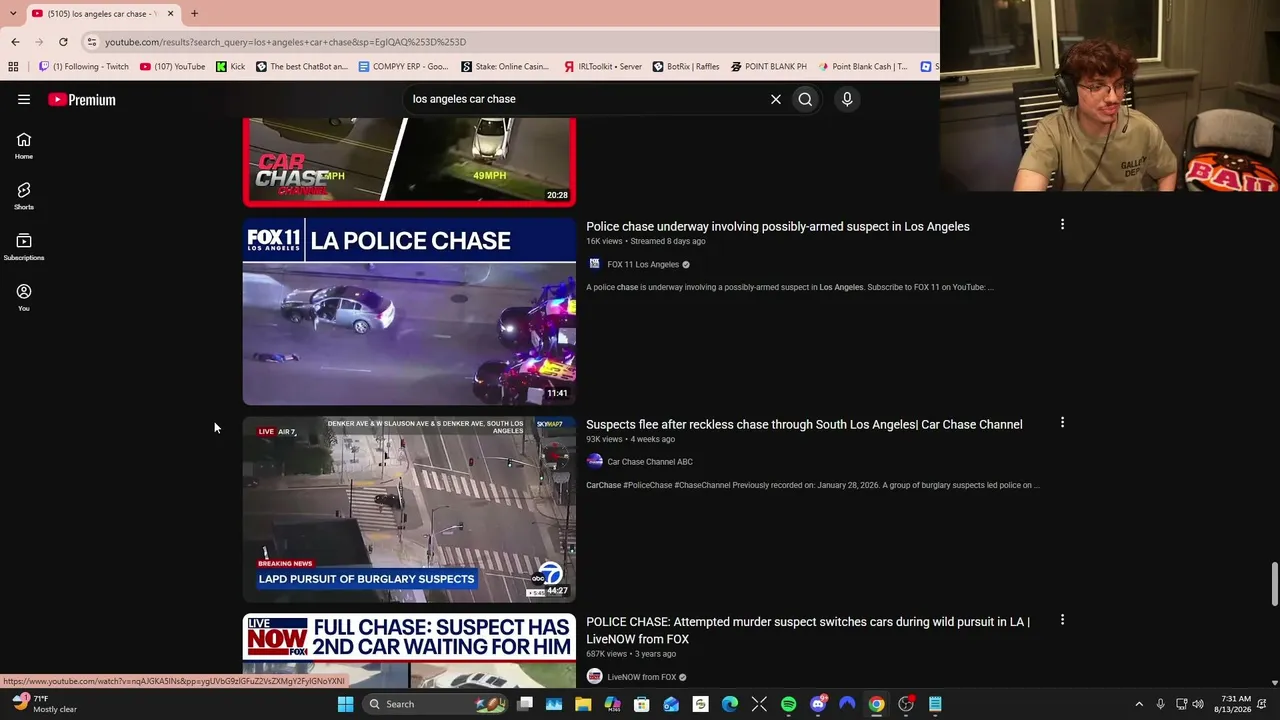Open the Chrome apps grid in bookmarks bar
The image size is (1280, 720).
pos(13,67)
